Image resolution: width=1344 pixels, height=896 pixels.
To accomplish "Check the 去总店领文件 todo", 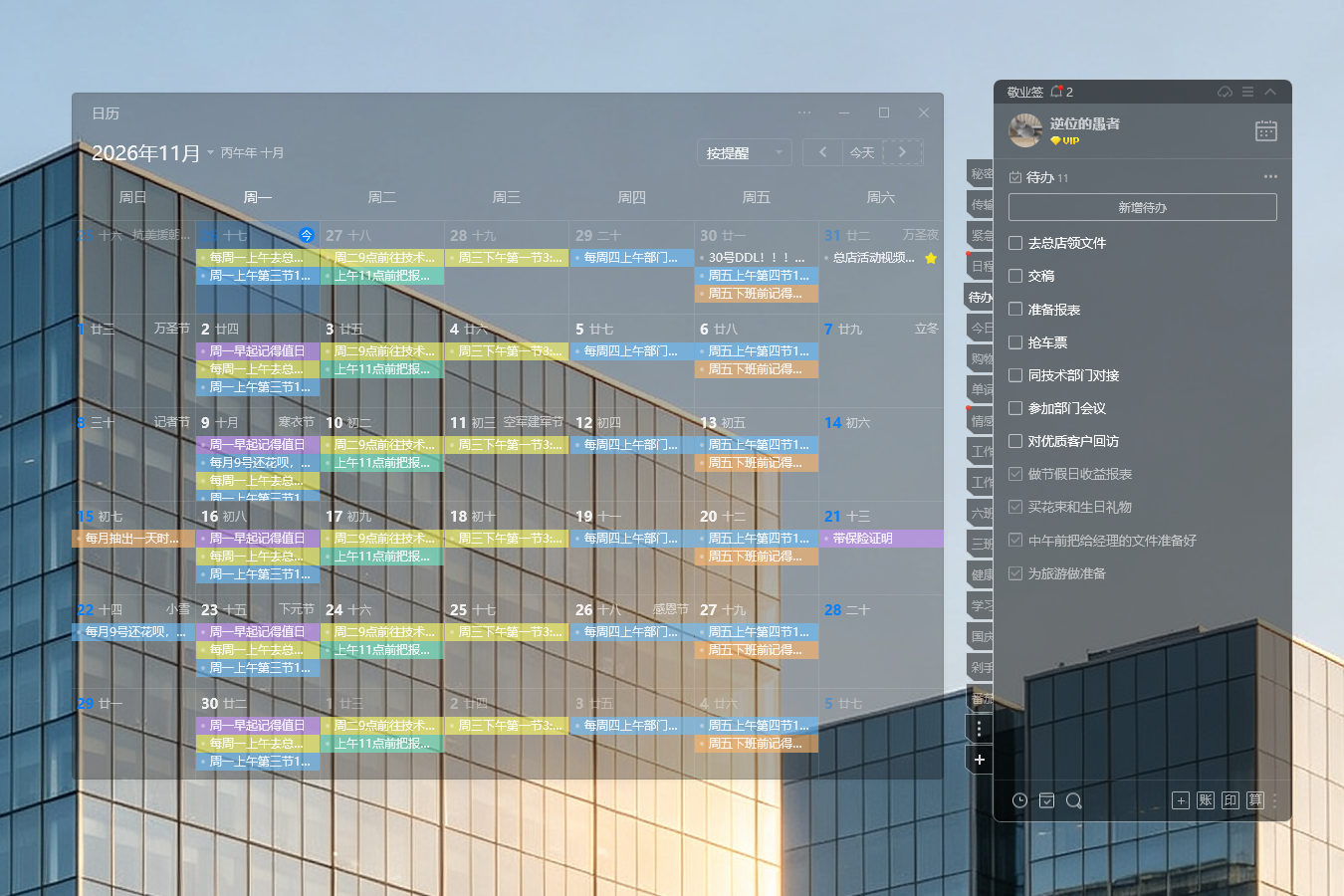I will click(1015, 243).
